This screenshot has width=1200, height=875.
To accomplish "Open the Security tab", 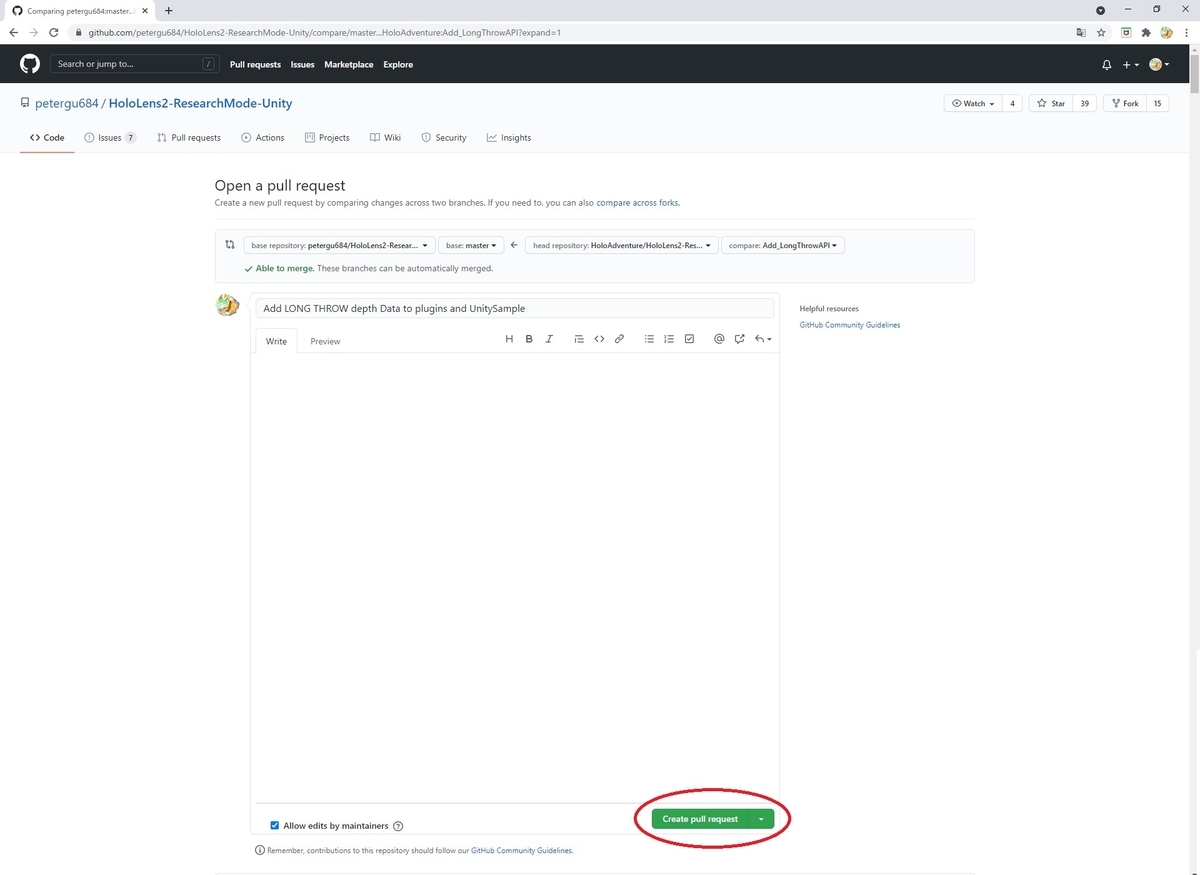I will [x=444, y=138].
